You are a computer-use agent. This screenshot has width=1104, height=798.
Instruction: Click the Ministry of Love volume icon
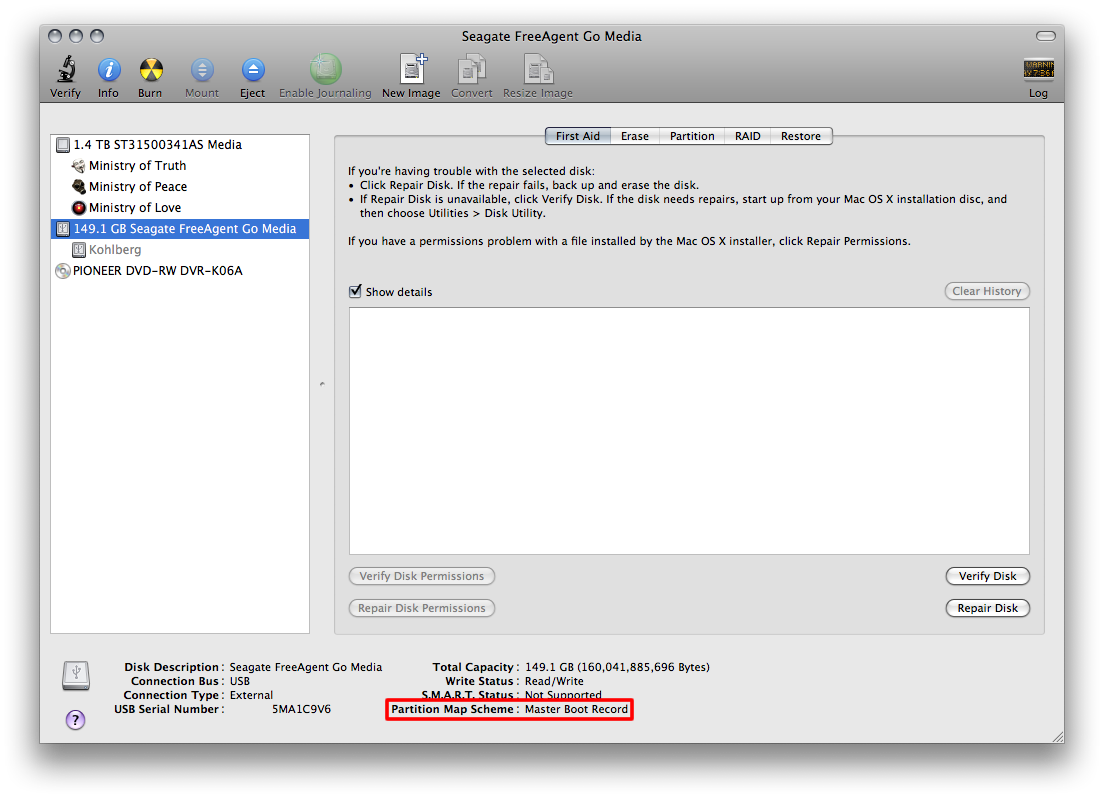tap(78, 208)
